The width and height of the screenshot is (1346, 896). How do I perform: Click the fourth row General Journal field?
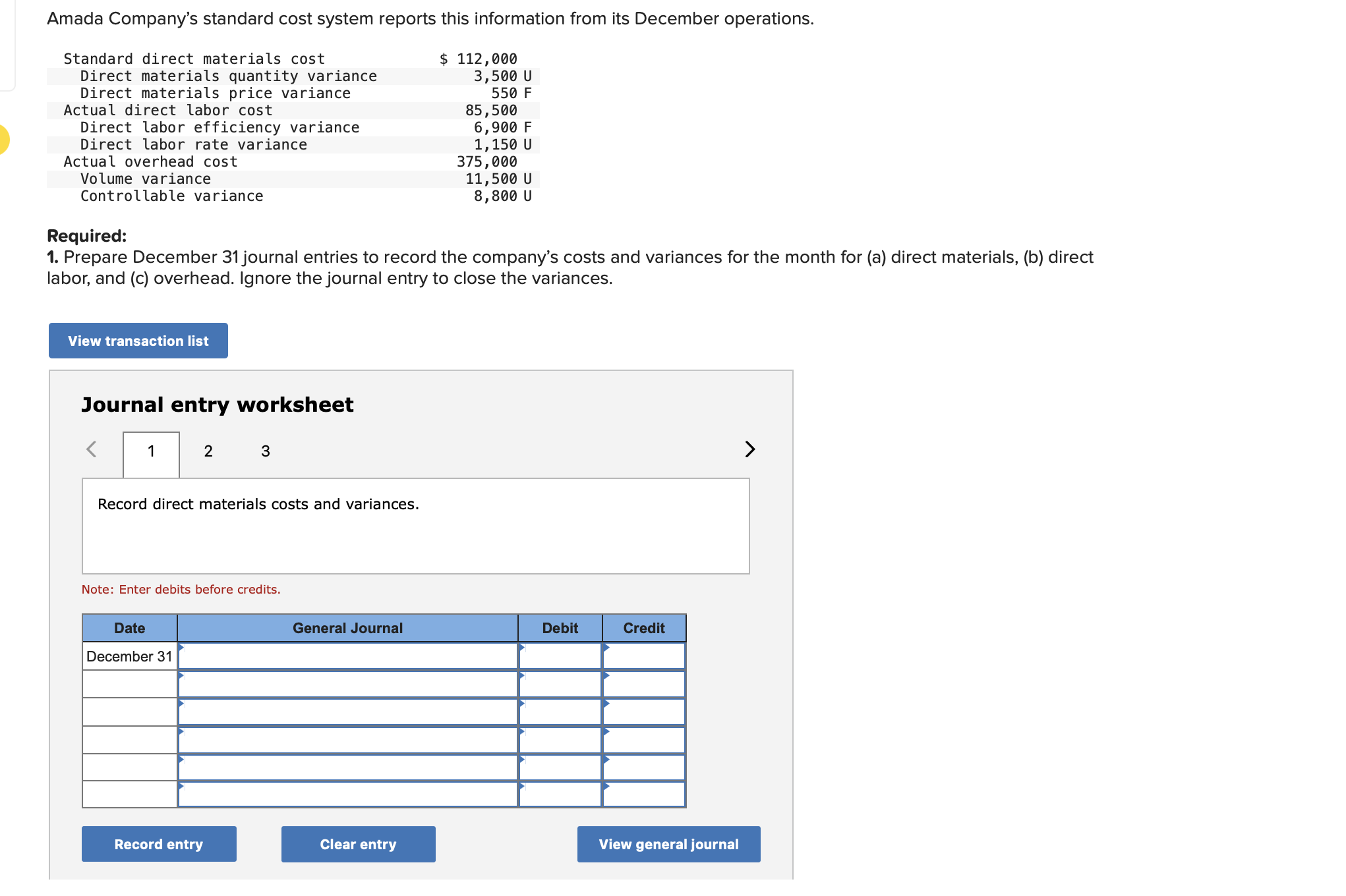347,740
